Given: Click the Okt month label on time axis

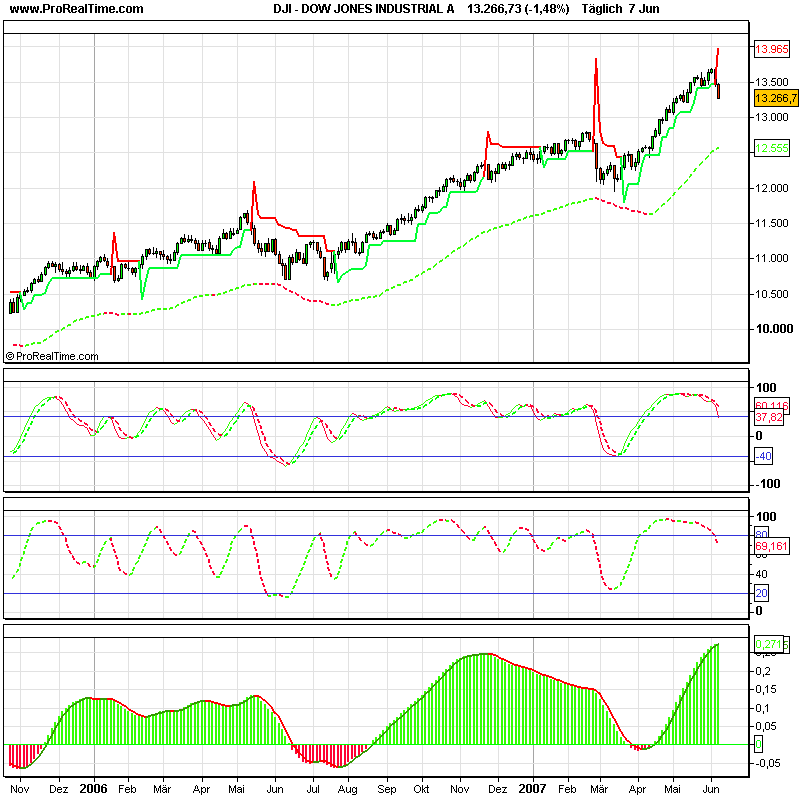Looking at the screenshot, I should click(x=421, y=789).
